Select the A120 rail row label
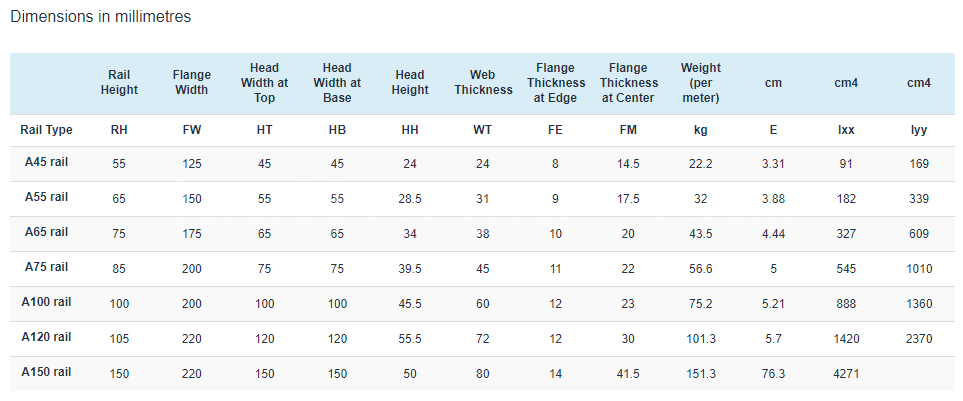This screenshot has width=963, height=401. [x=46, y=337]
